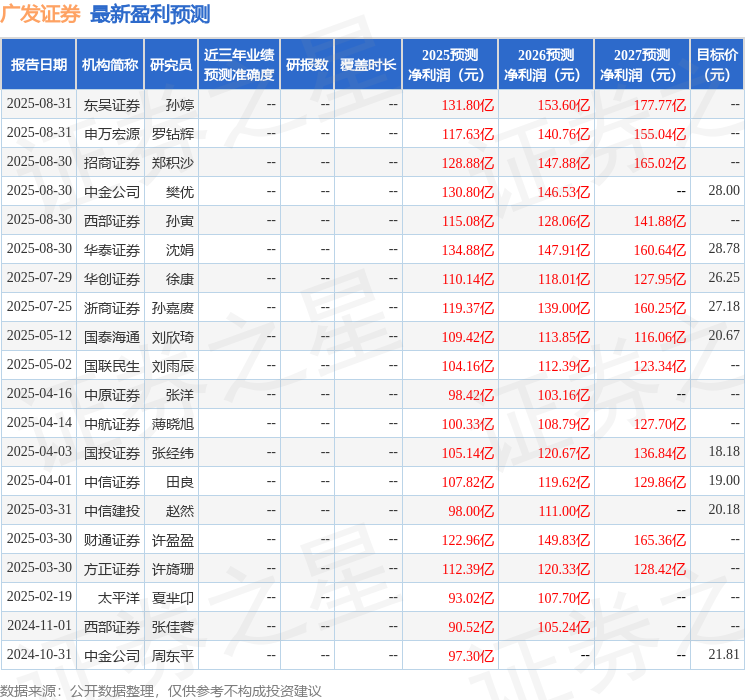Click the 数据来源 disclaimer footer text
745x700 pixels.
[161, 690]
